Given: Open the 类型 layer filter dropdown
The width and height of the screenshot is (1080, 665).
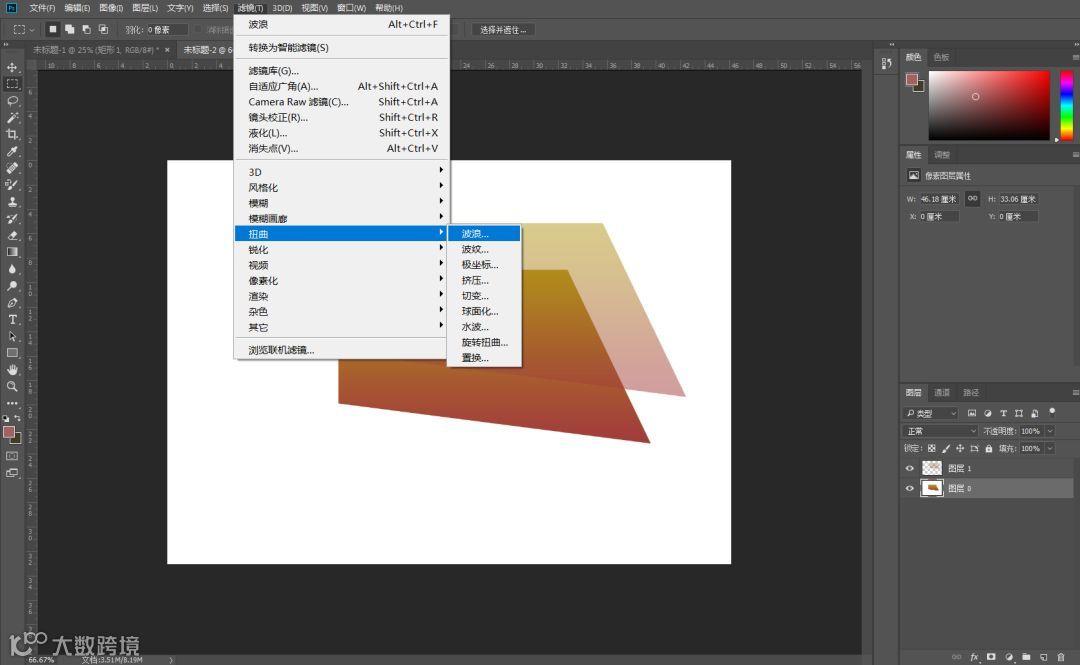Looking at the screenshot, I should (x=931, y=413).
